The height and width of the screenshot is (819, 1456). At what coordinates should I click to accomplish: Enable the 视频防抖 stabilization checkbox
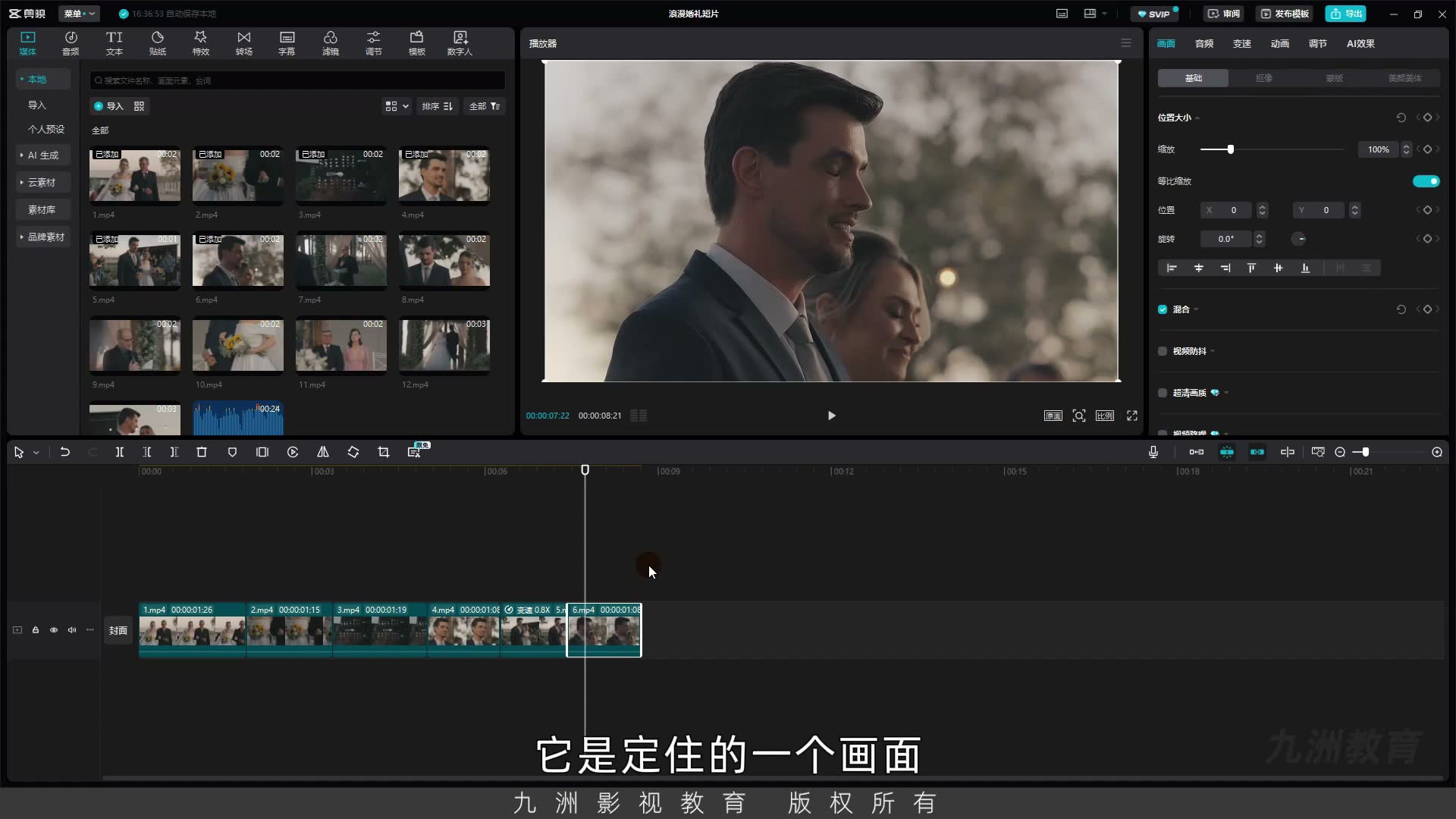pyautogui.click(x=1163, y=351)
